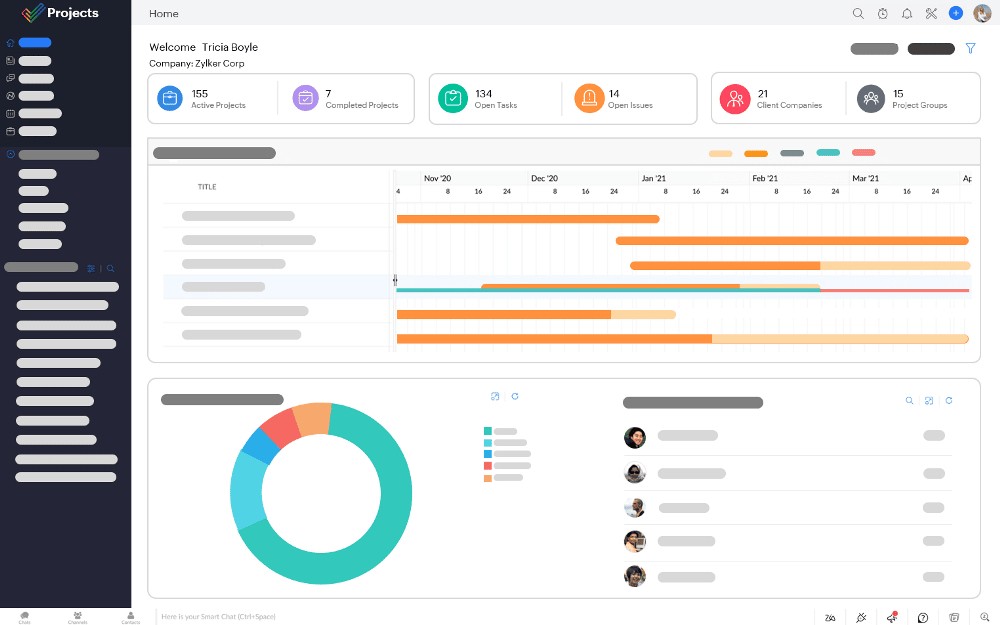Open the help question mark icon

pyautogui.click(x=923, y=617)
